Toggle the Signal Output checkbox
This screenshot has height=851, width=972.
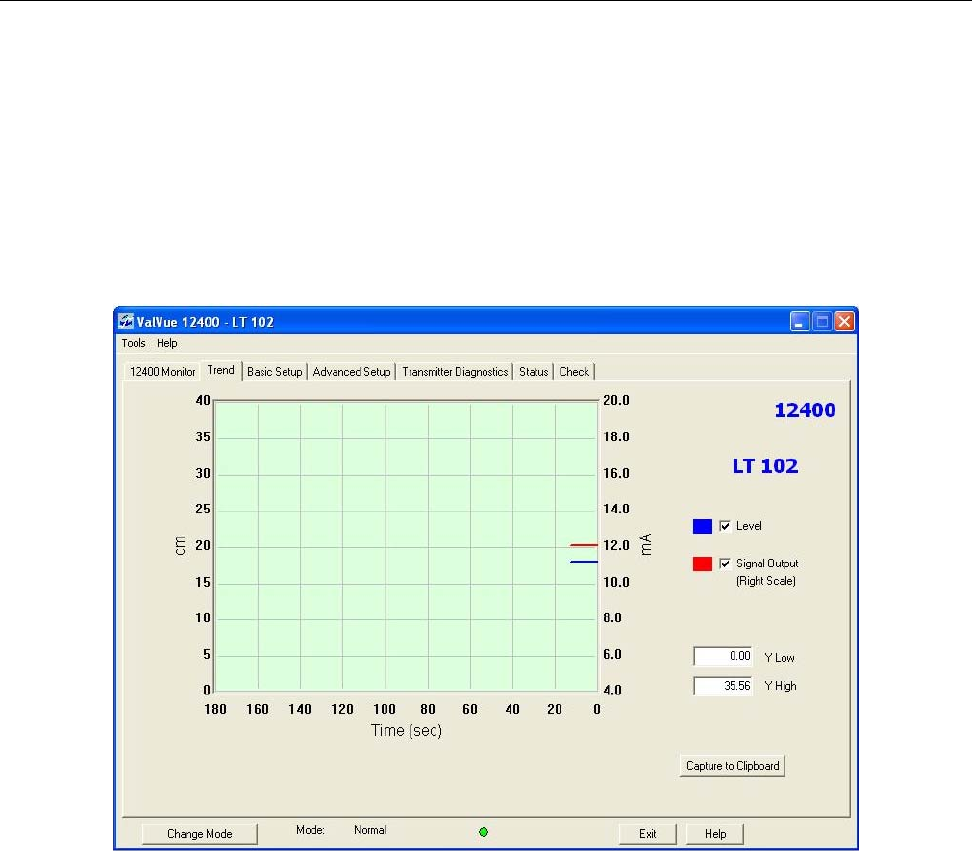(x=725, y=563)
